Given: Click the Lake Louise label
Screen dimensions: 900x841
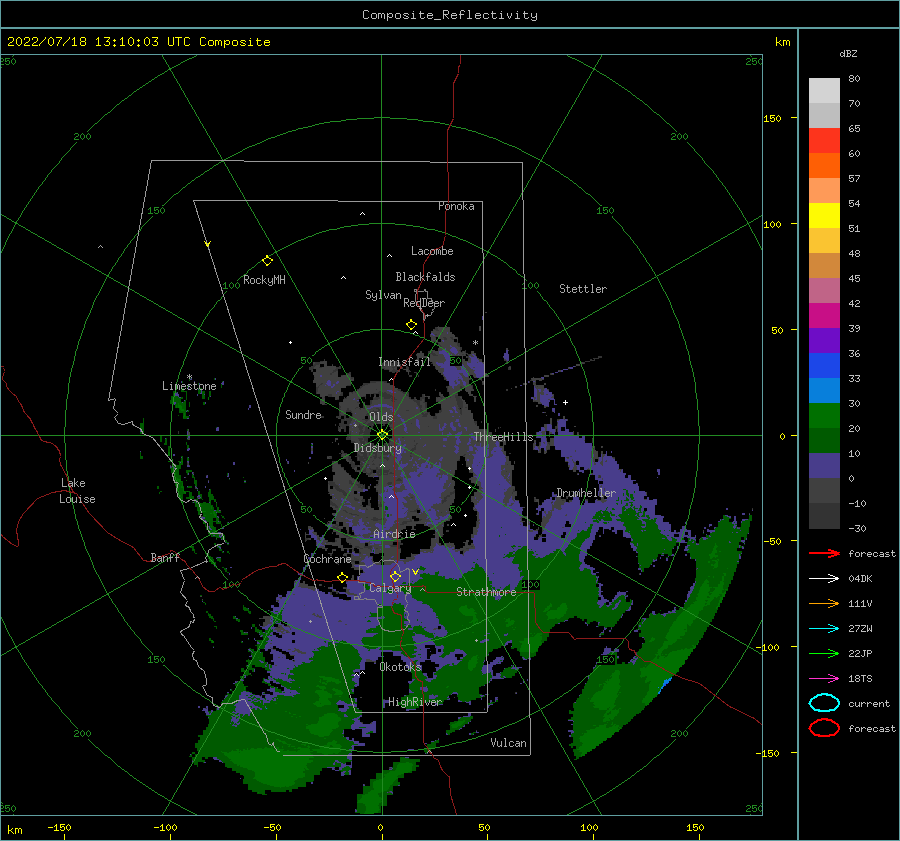Looking at the screenshot, I should click(77, 491).
